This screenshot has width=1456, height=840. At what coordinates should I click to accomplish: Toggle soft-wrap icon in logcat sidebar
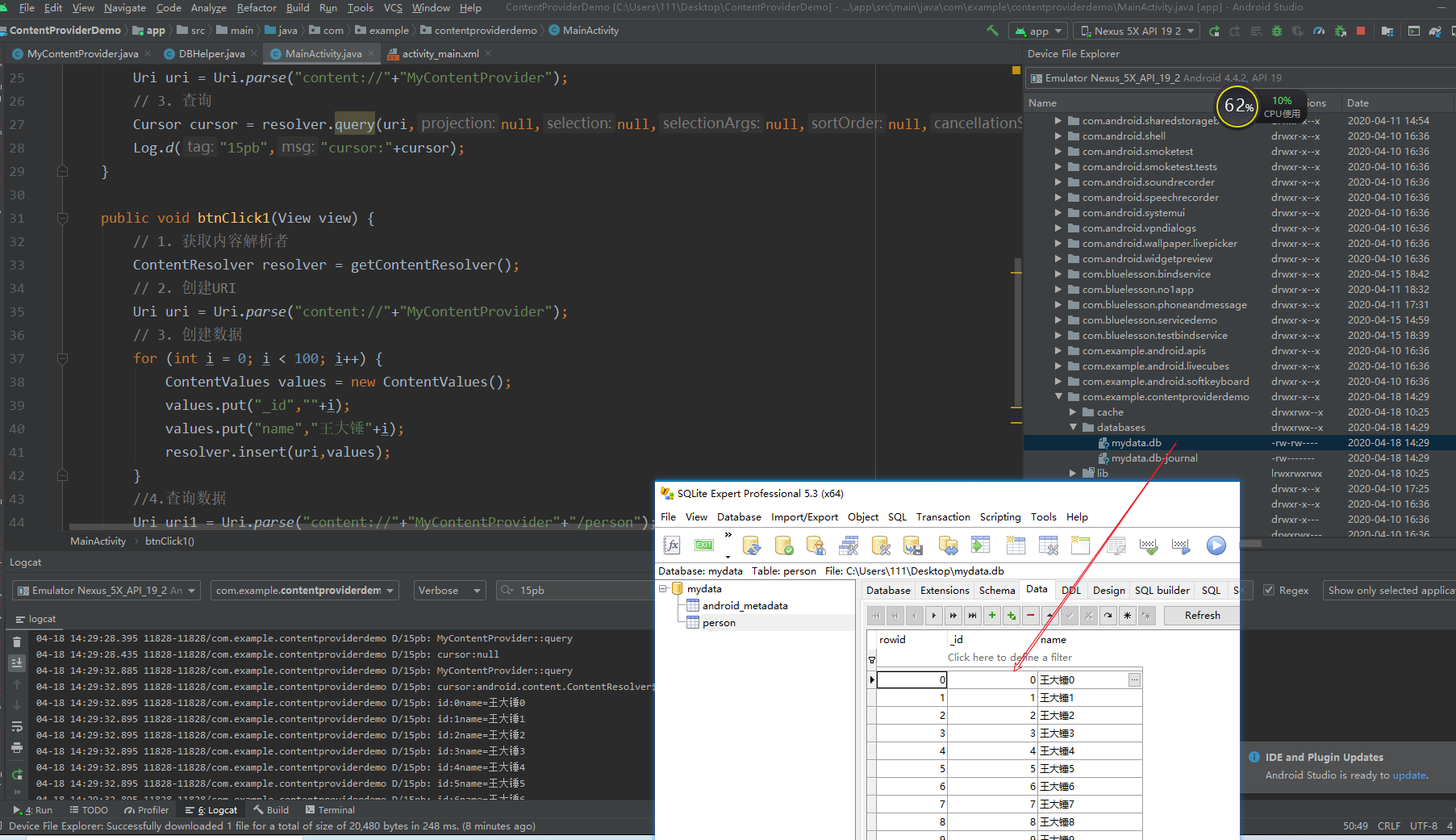click(17, 727)
